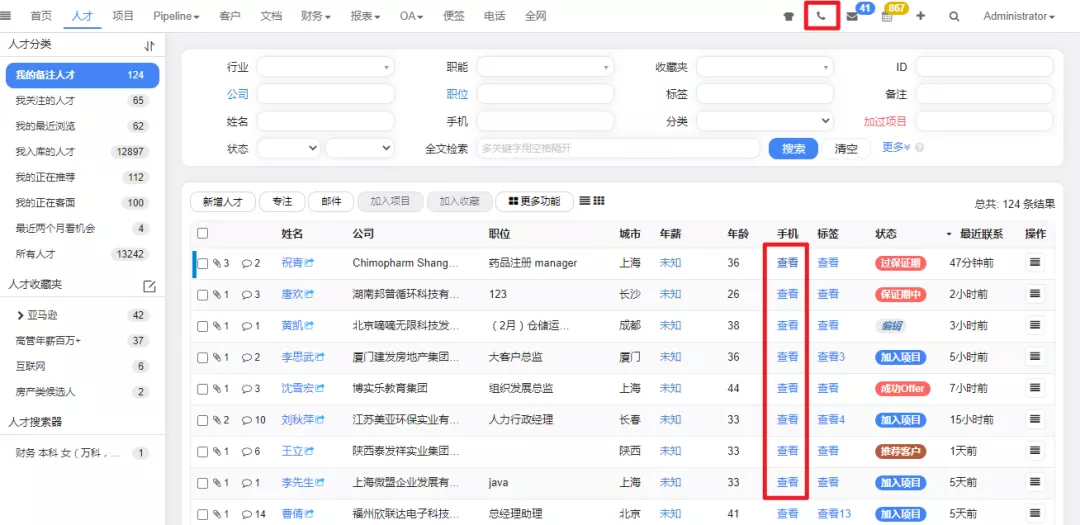Image resolution: width=1080 pixels, height=525 pixels.
Task: Tick checkbox for 刘秋萍 row
Action: (x=202, y=420)
